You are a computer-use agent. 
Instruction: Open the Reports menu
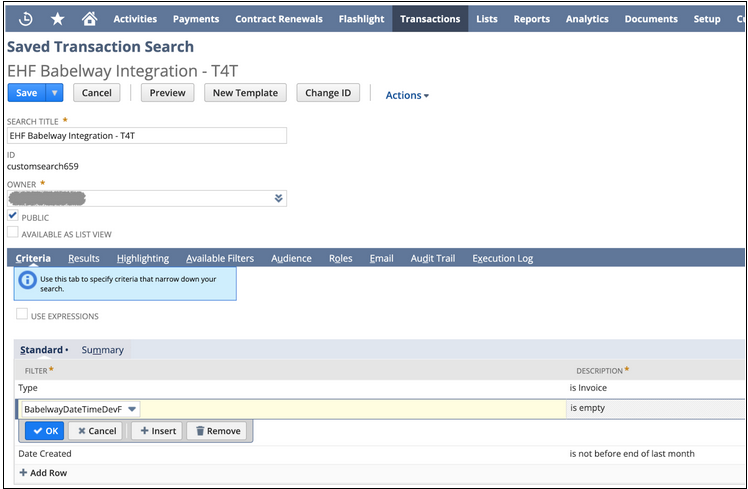pos(531,19)
